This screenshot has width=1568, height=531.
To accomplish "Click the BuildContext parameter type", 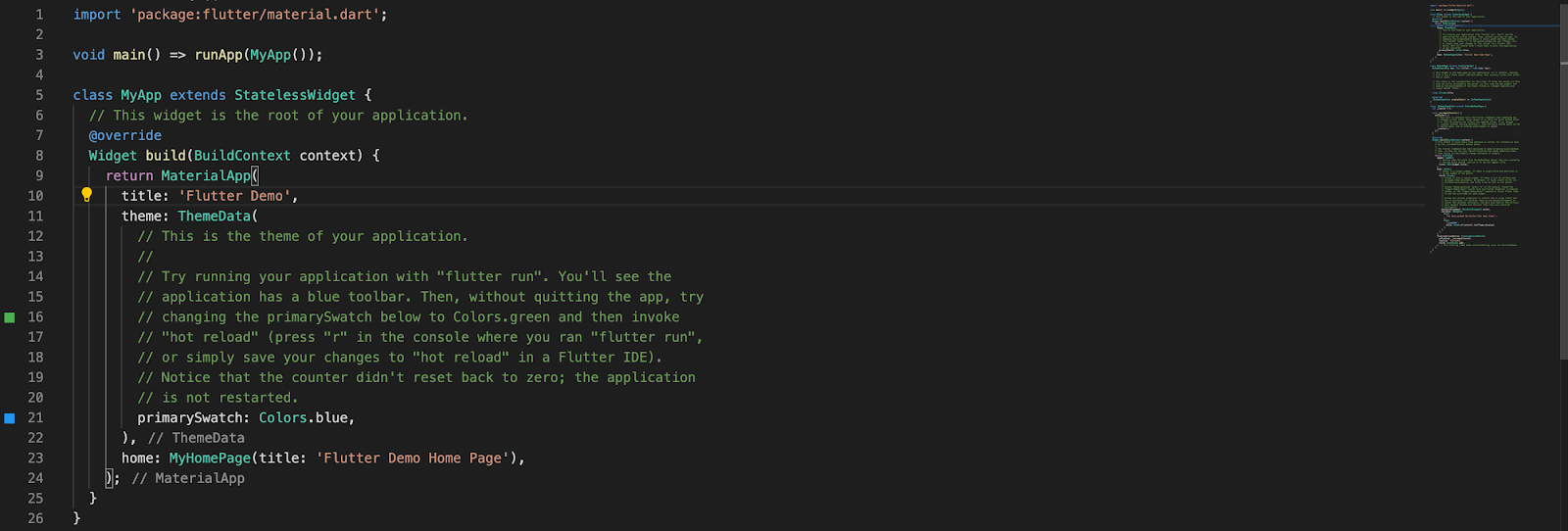I will point(242,155).
